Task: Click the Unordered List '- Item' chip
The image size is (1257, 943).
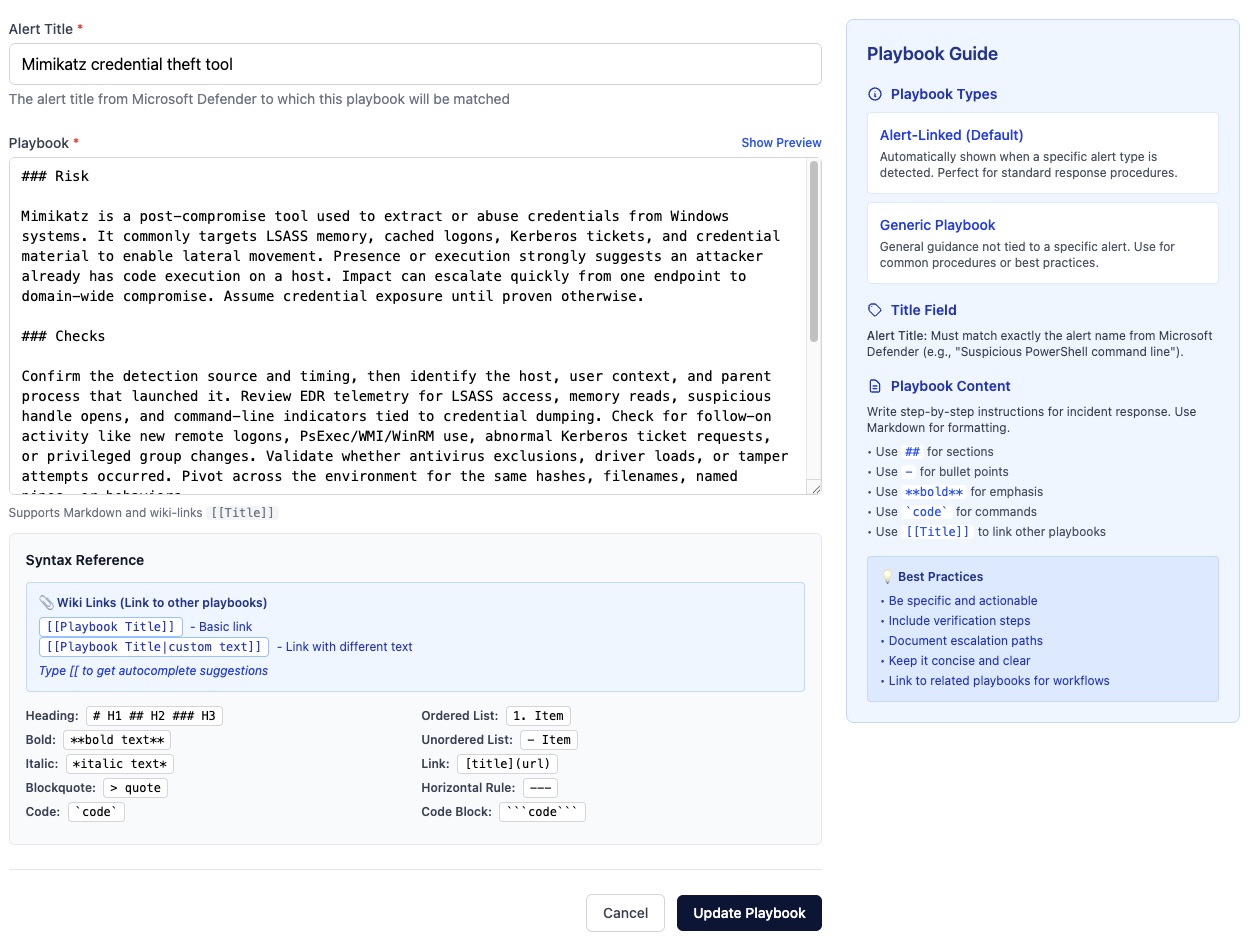Action: (x=548, y=739)
